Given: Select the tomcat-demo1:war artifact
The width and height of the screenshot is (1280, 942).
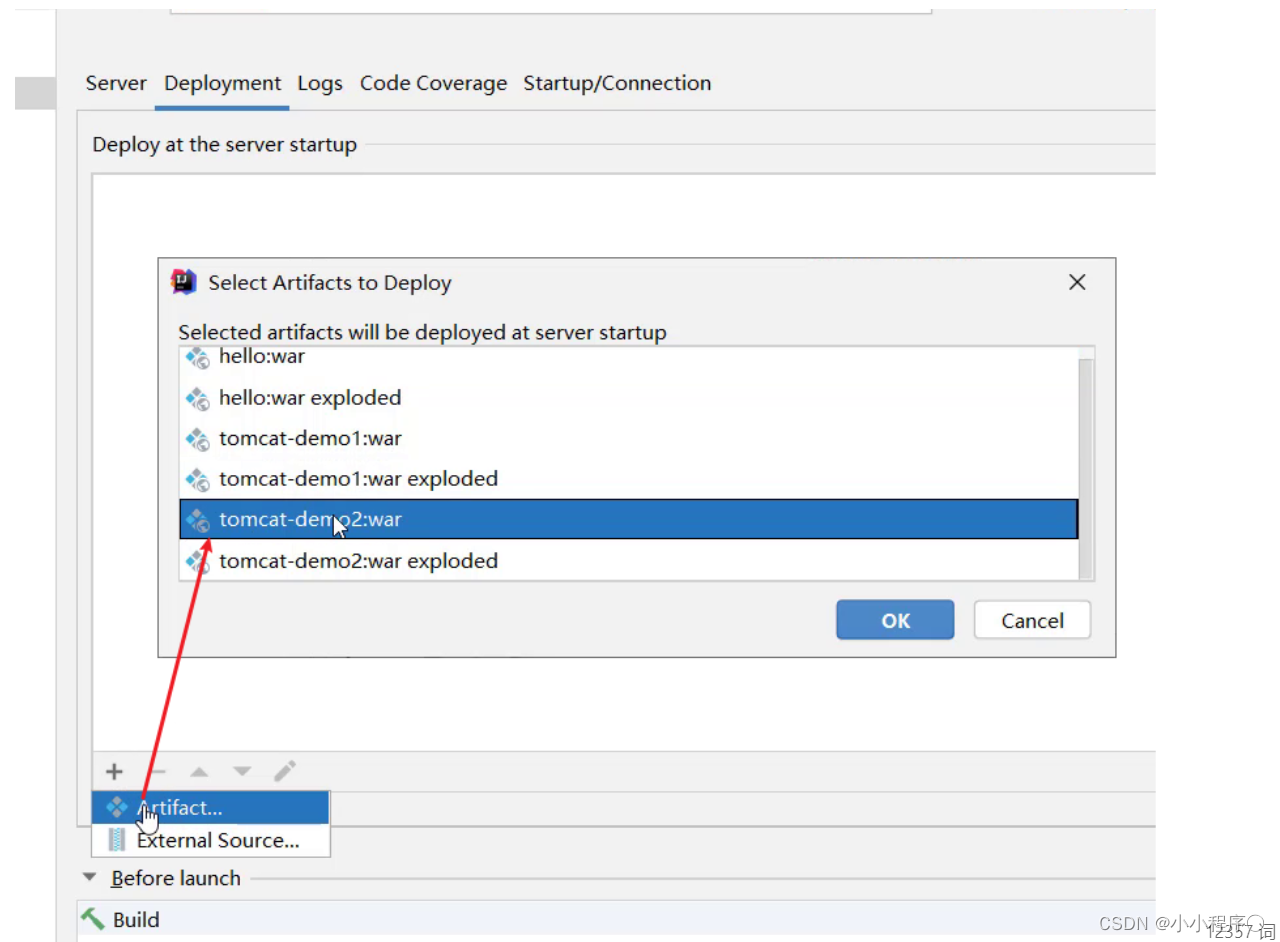Looking at the screenshot, I should [629, 438].
